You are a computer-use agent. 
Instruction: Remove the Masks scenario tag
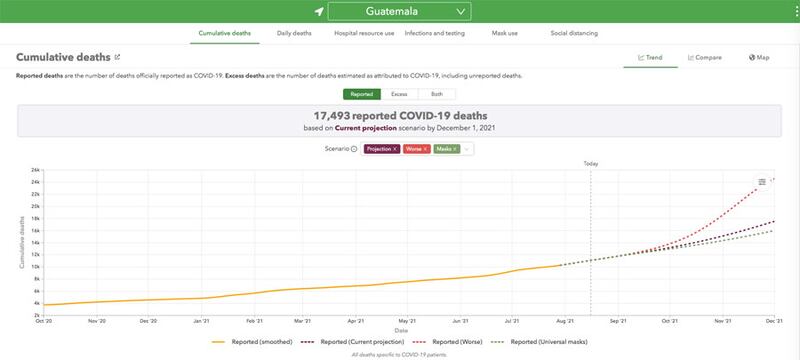(455, 149)
